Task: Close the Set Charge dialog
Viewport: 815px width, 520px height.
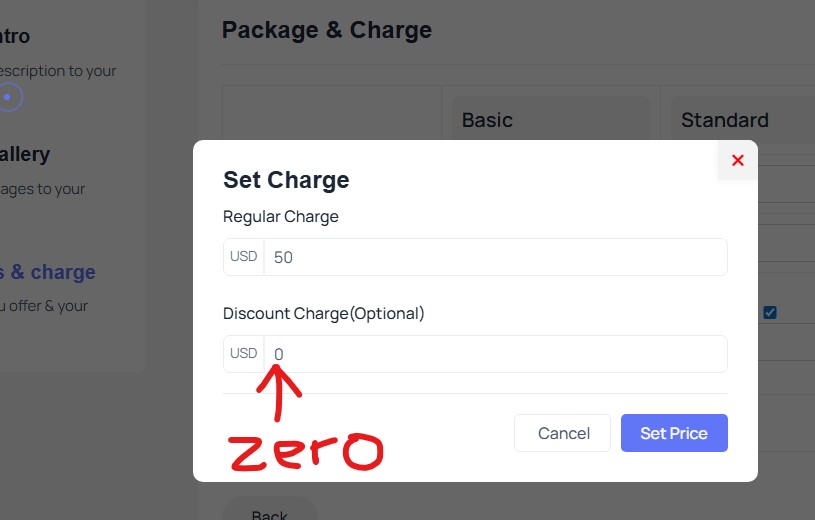Action: 737,160
